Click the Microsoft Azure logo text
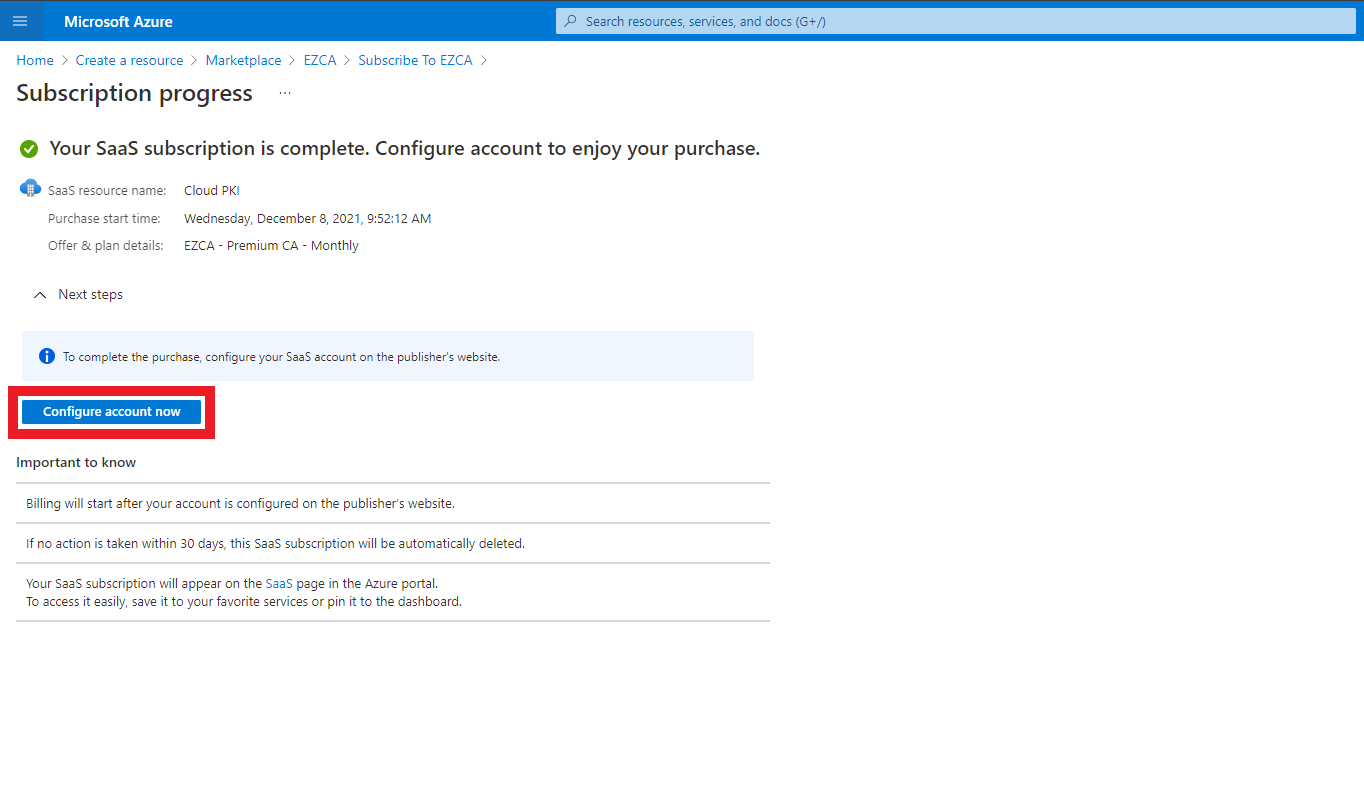 coord(118,21)
